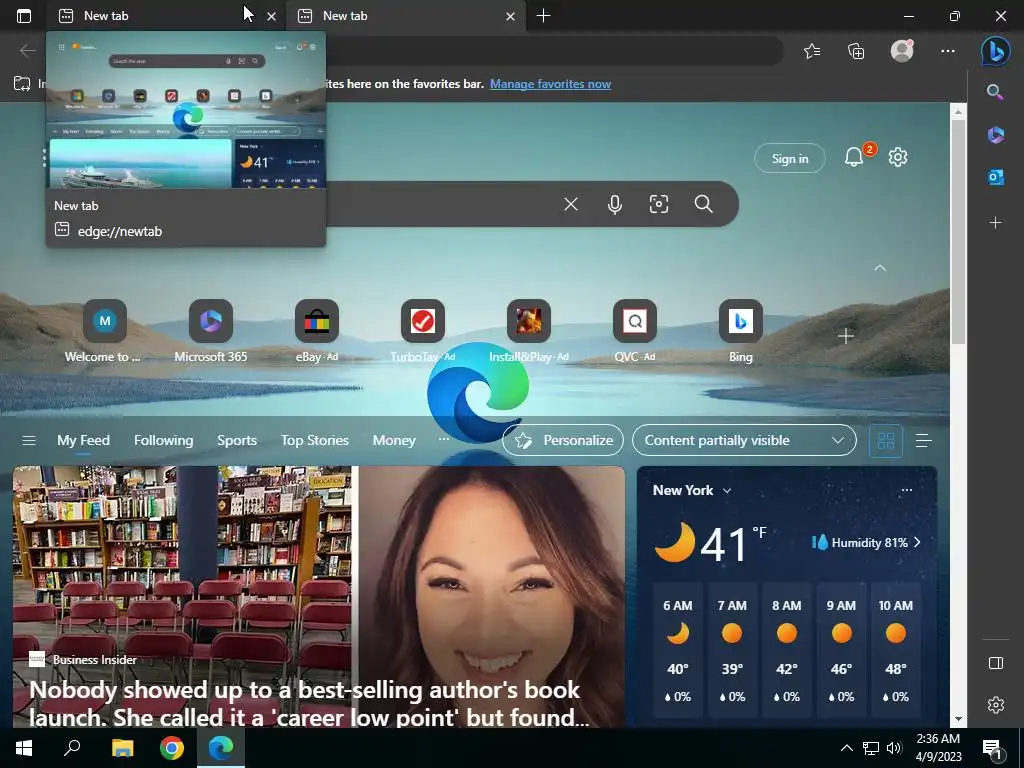
Task: Switch feed to list view
Action: (x=923, y=441)
